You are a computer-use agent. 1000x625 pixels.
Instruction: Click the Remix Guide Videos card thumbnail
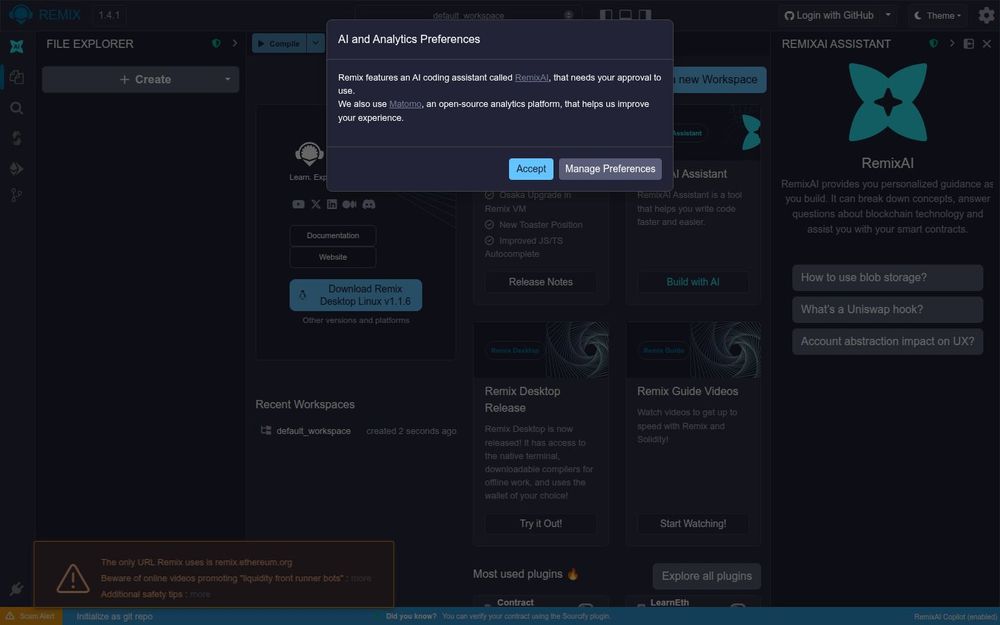(x=693, y=350)
